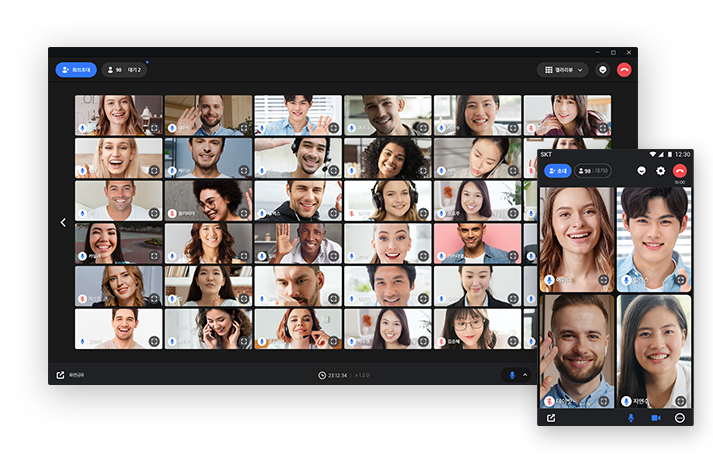The width and height of the screenshot is (713, 468).
Task: Open mobile more options ellipsis menu
Action: [x=680, y=417]
